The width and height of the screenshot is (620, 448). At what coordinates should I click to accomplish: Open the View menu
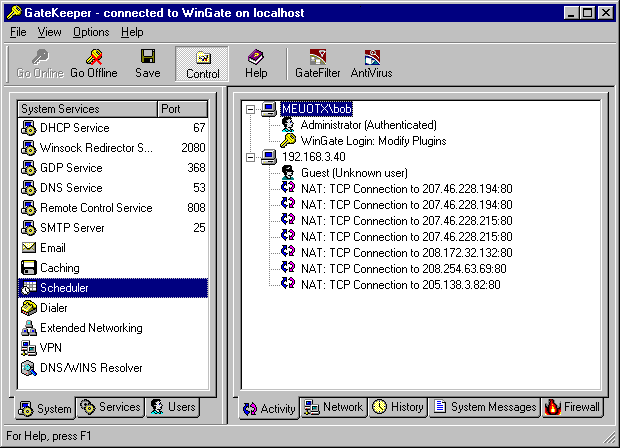click(49, 32)
